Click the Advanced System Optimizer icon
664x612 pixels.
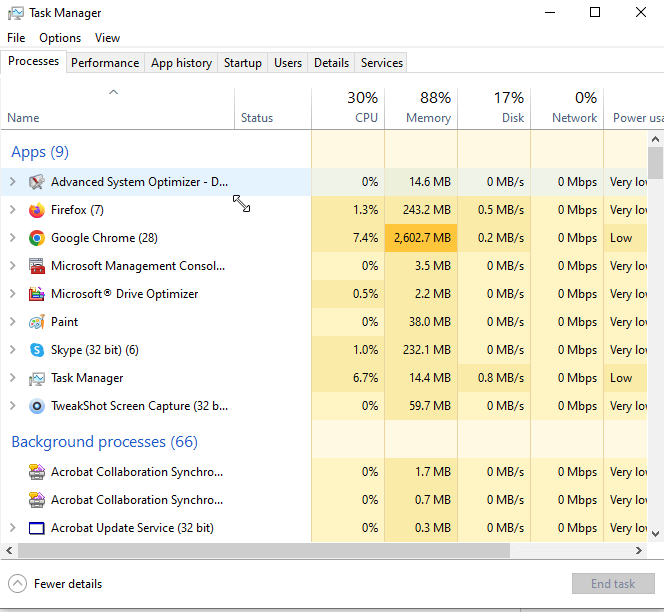tap(37, 182)
